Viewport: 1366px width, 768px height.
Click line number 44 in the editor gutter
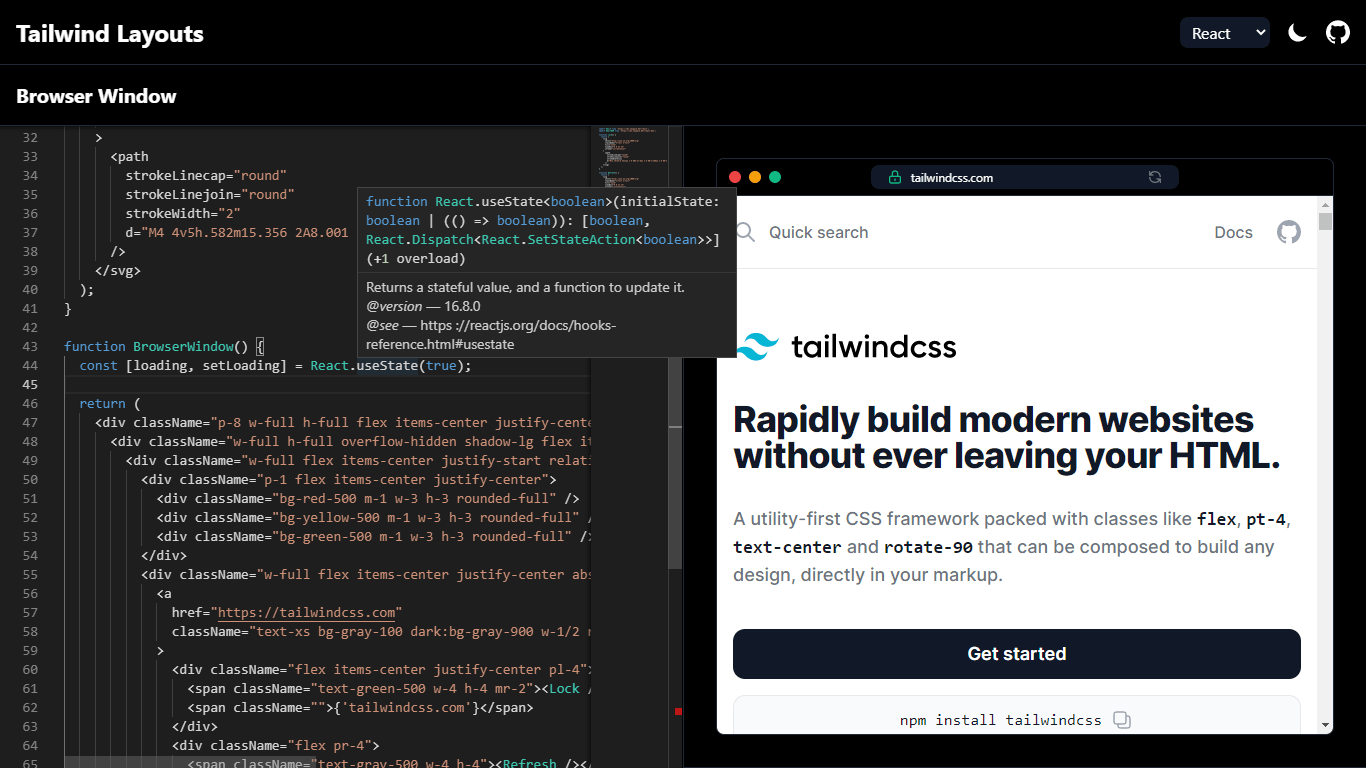point(30,365)
